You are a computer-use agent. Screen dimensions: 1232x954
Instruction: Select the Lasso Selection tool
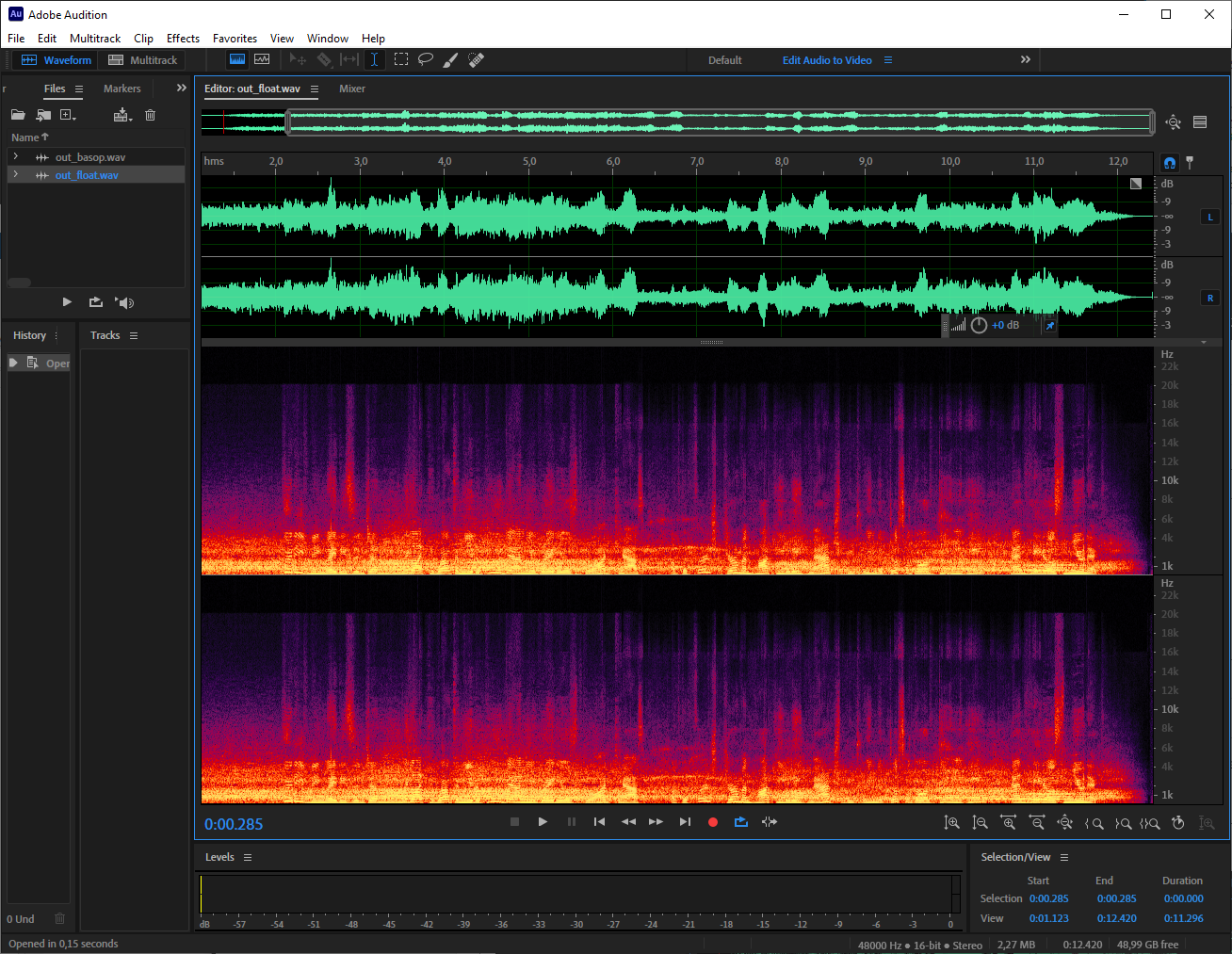point(426,59)
